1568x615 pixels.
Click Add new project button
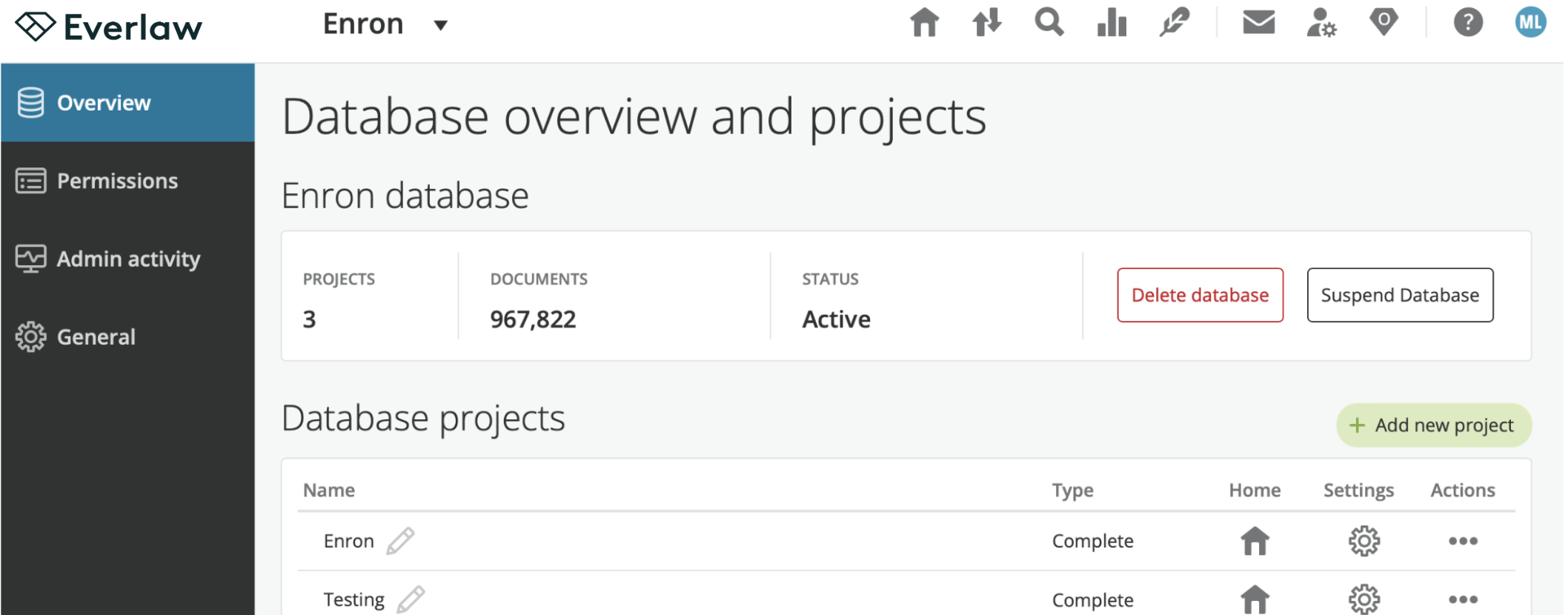click(1433, 425)
